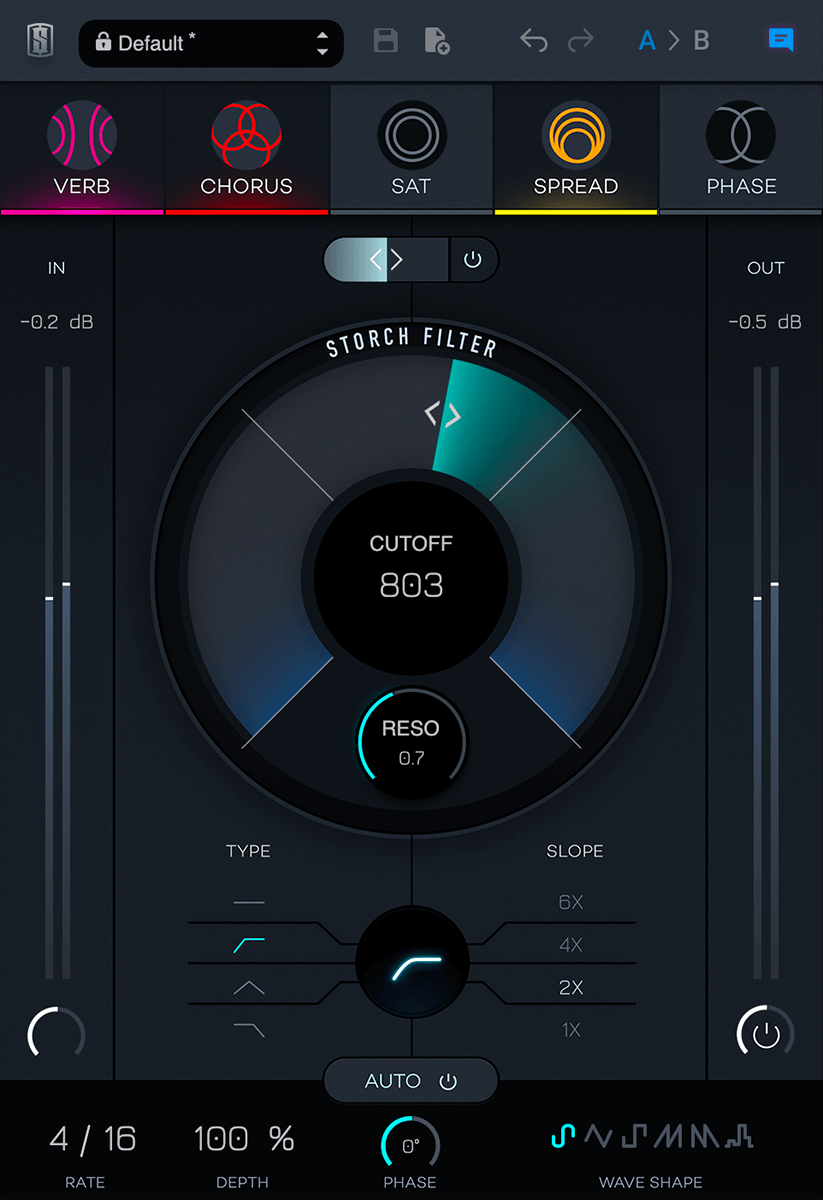Switch to the CHORUS effect tab
Viewport: 823px width, 1200px height.
tap(246, 150)
